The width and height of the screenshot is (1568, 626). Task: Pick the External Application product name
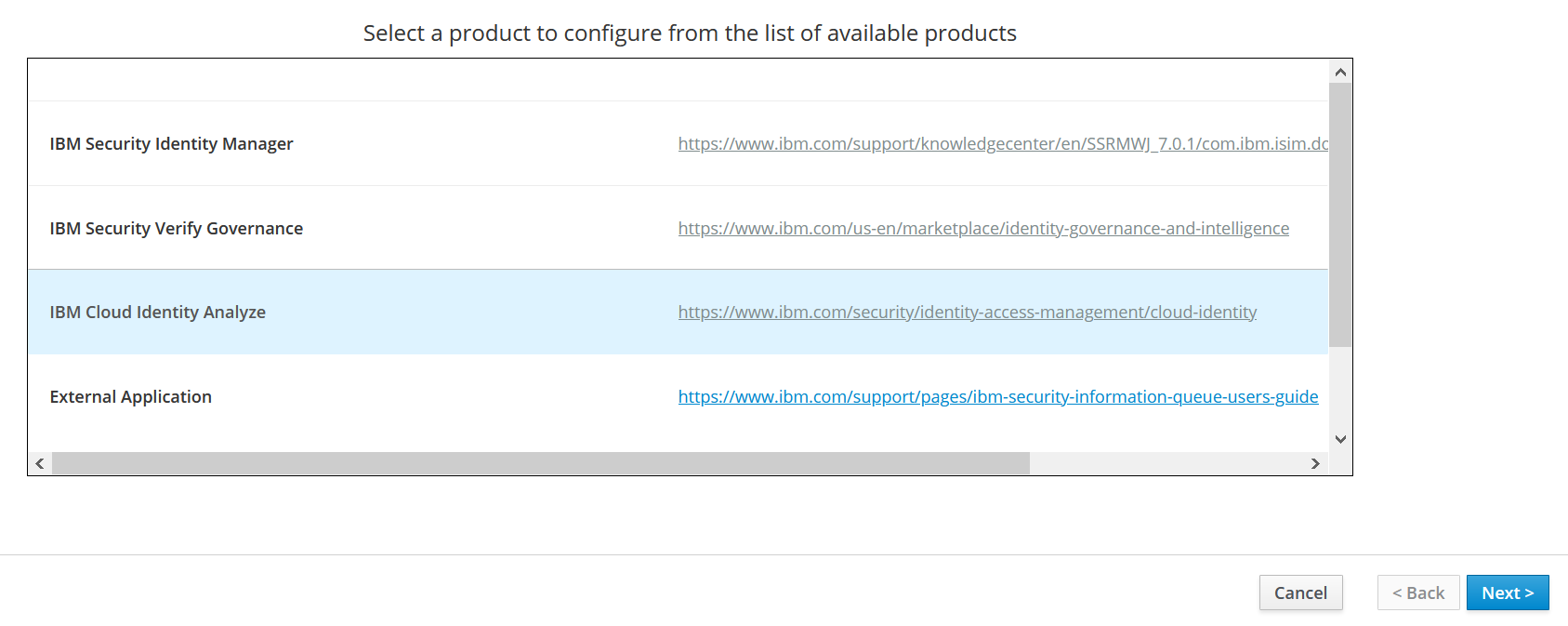coord(131,397)
